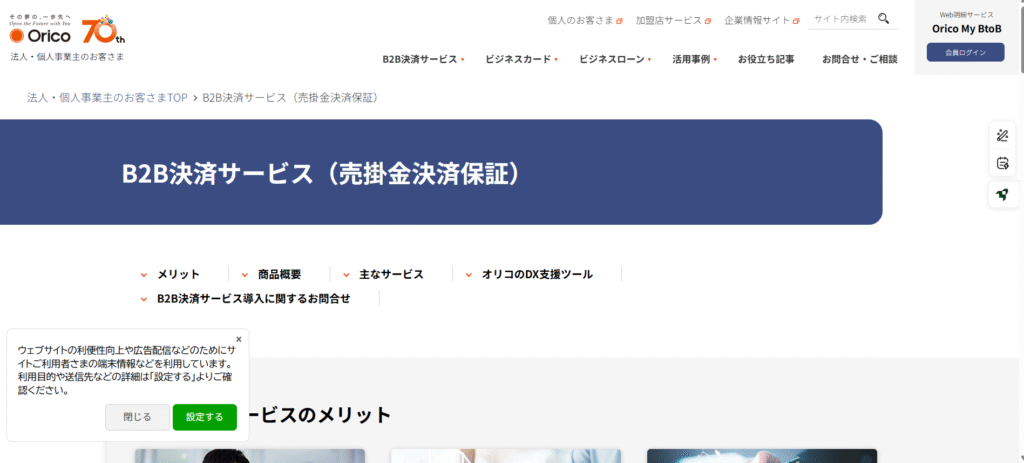1024x463 pixels.
Task: Expand the ビジネスカード dropdown menu
Action: [520, 60]
